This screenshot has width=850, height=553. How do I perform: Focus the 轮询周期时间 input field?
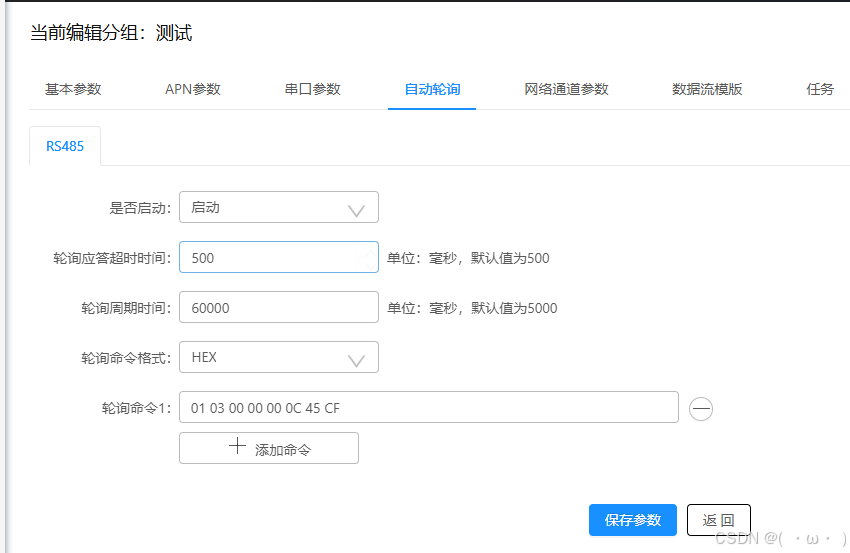pos(279,307)
